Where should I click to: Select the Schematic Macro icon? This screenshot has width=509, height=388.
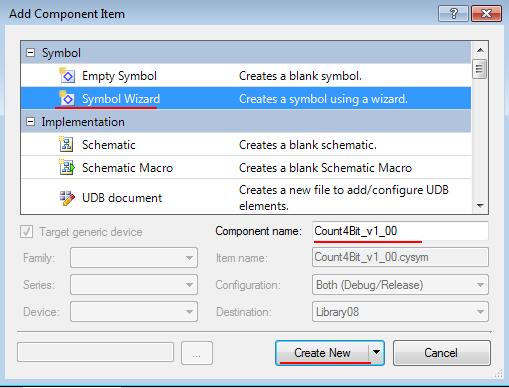[67, 167]
